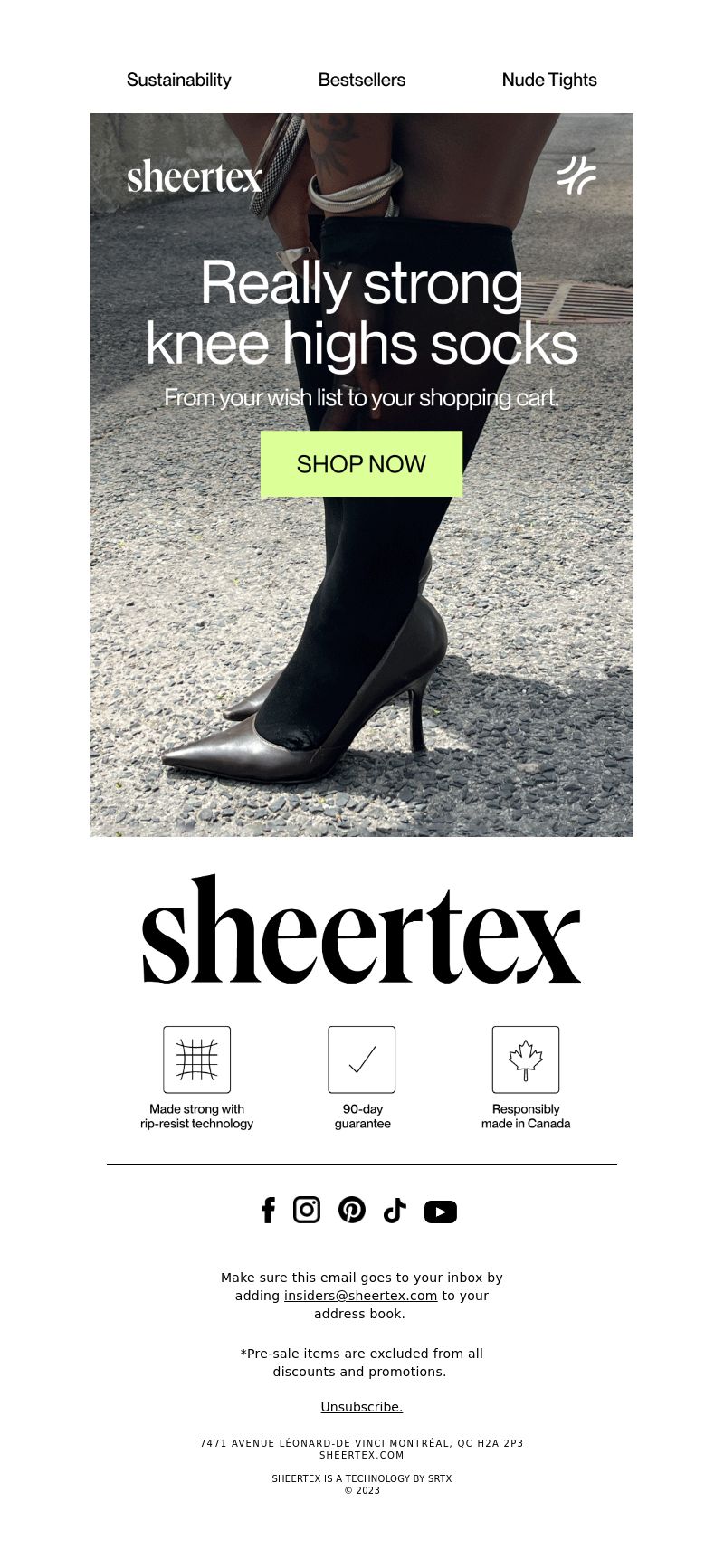
Task: Open the YouTube social icon
Action: [x=441, y=1212]
